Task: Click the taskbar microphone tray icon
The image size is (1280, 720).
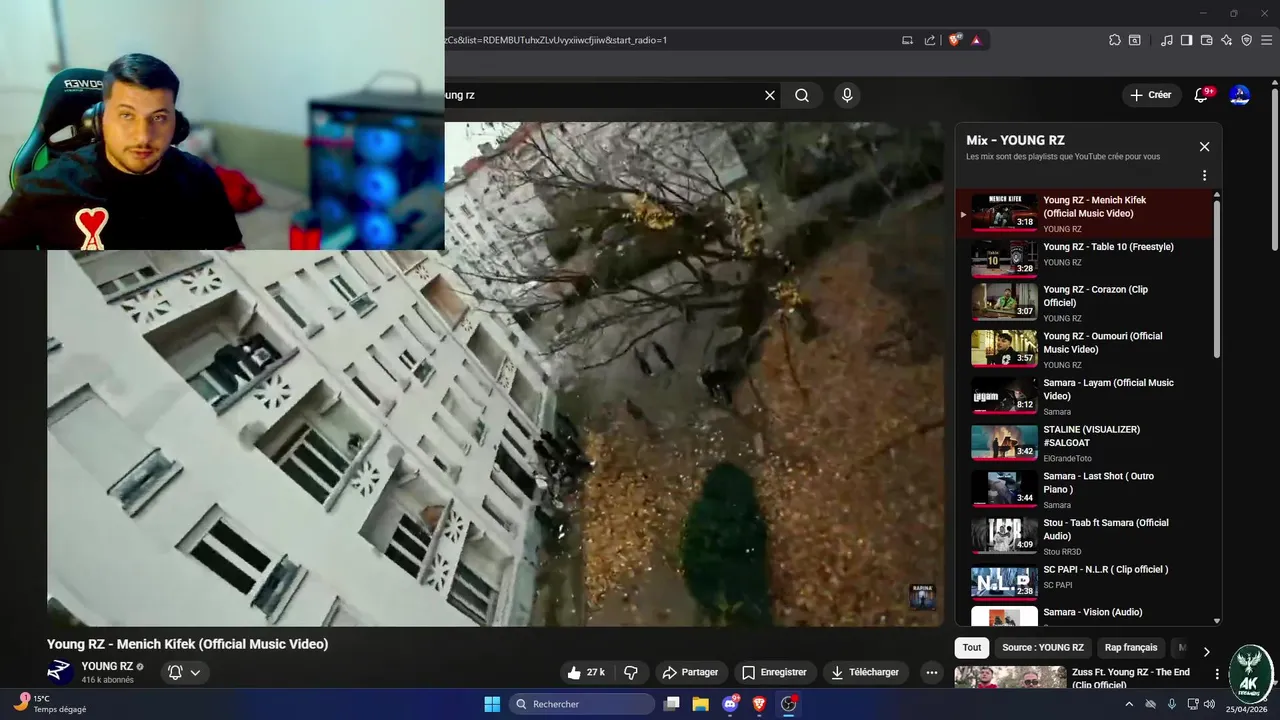Action: click(x=1172, y=704)
